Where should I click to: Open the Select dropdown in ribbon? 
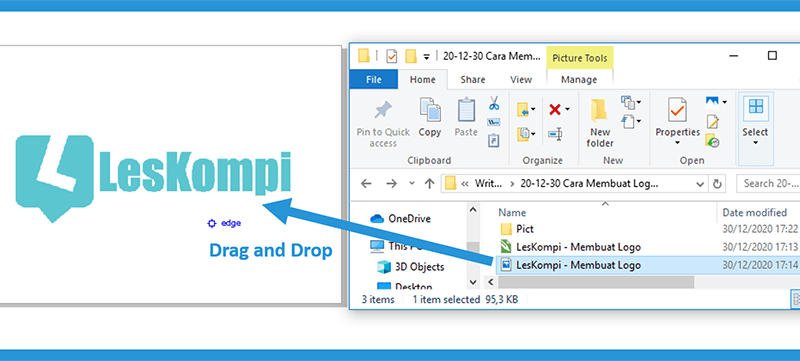[755, 122]
